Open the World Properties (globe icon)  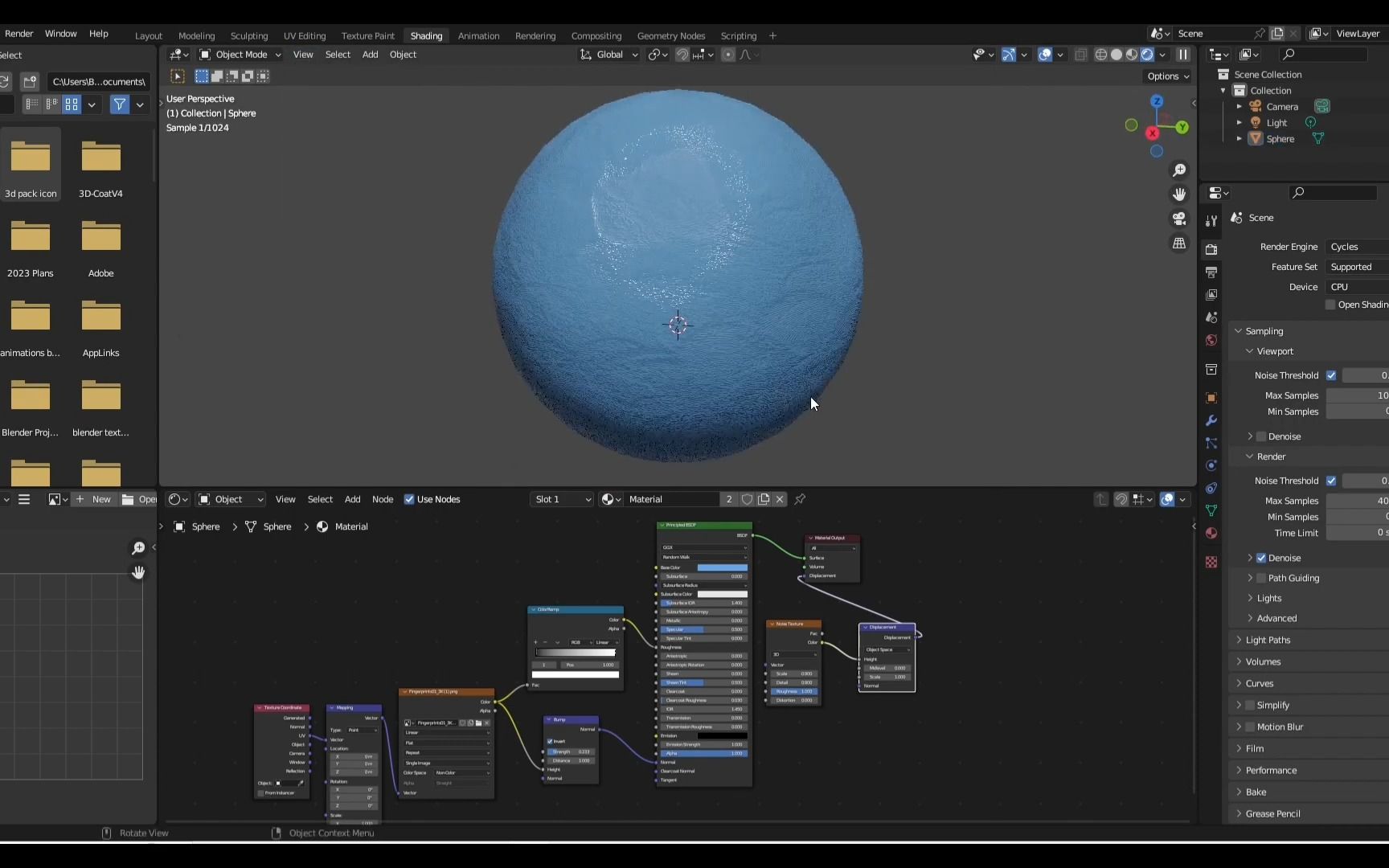pyautogui.click(x=1212, y=340)
